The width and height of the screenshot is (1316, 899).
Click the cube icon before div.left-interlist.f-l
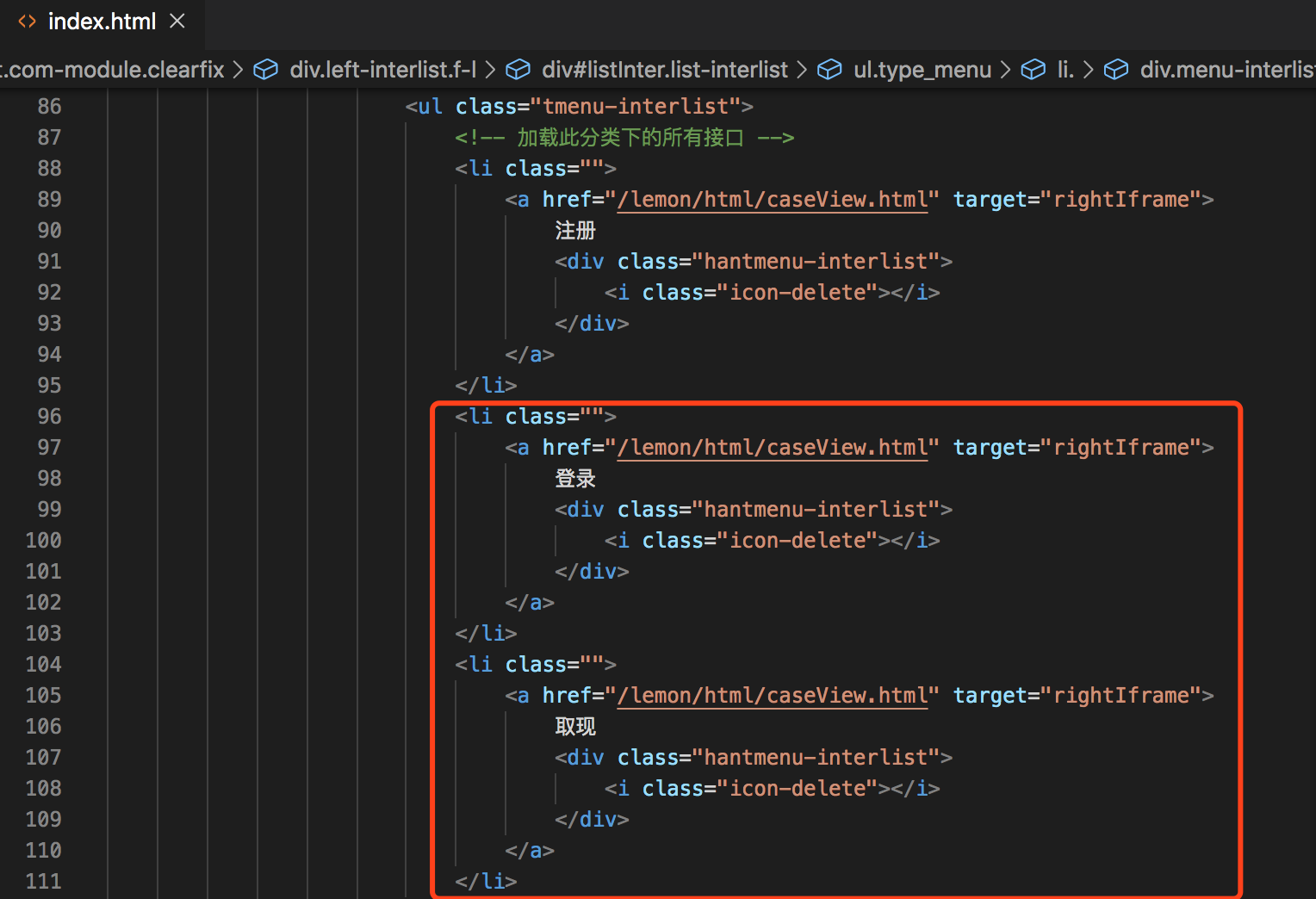[x=266, y=70]
